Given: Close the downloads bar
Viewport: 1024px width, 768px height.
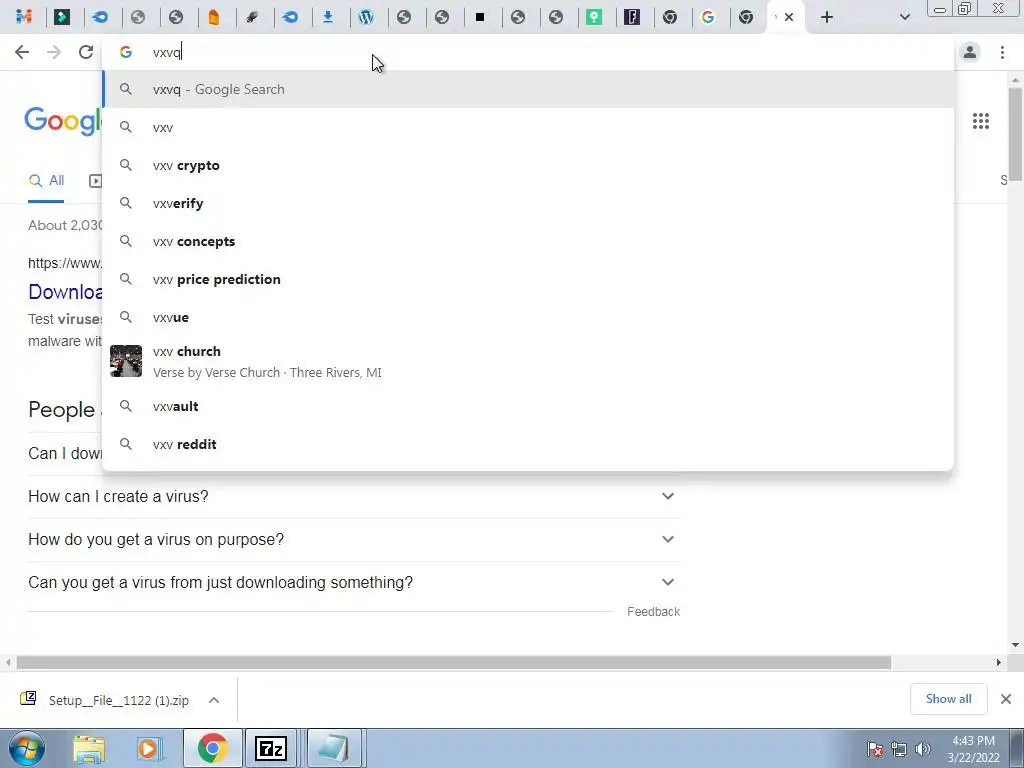Looking at the screenshot, I should tap(1006, 699).
